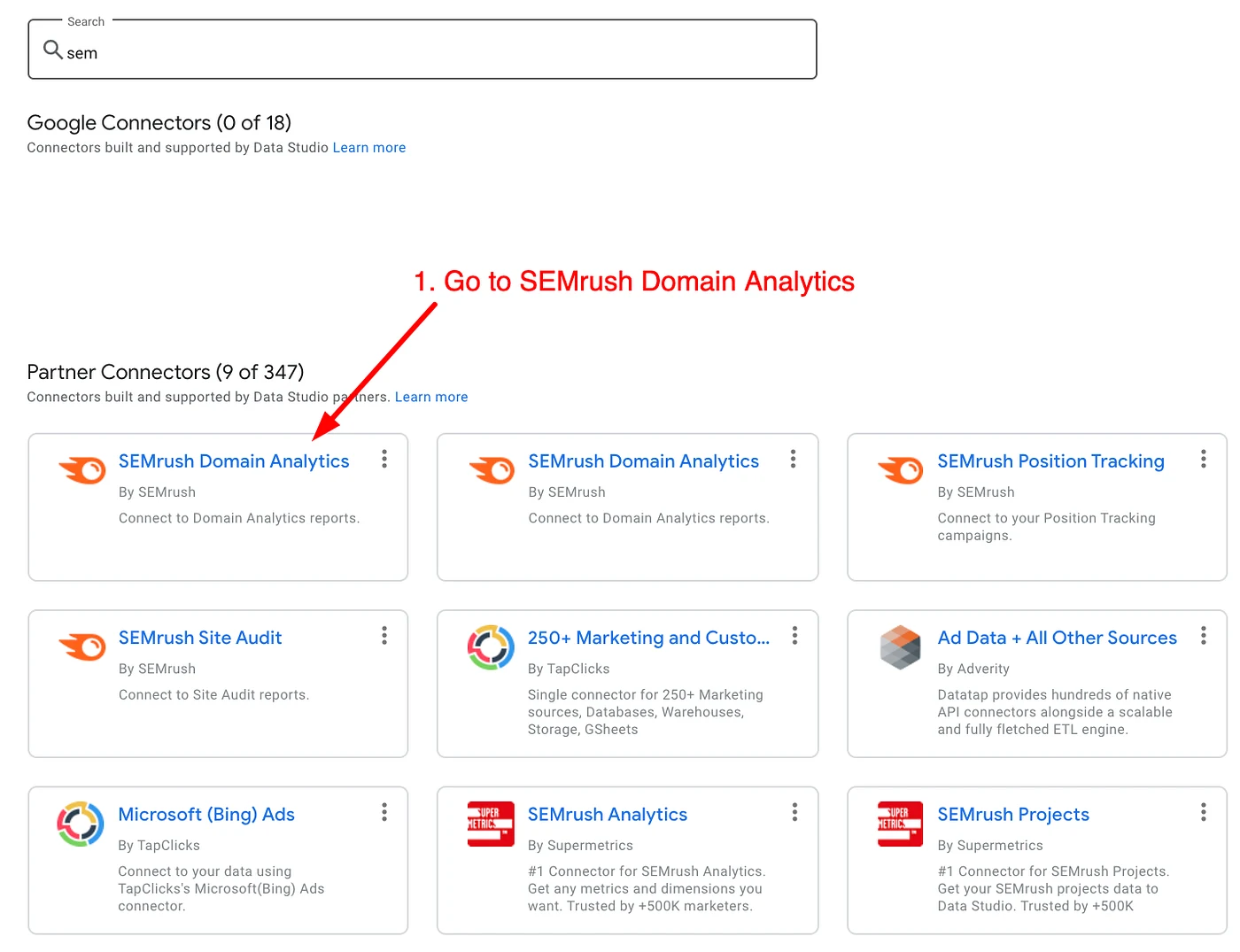Click the "Google Connectors (0 of 18)" heading
Screen dimensions: 1240x952
click(159, 123)
